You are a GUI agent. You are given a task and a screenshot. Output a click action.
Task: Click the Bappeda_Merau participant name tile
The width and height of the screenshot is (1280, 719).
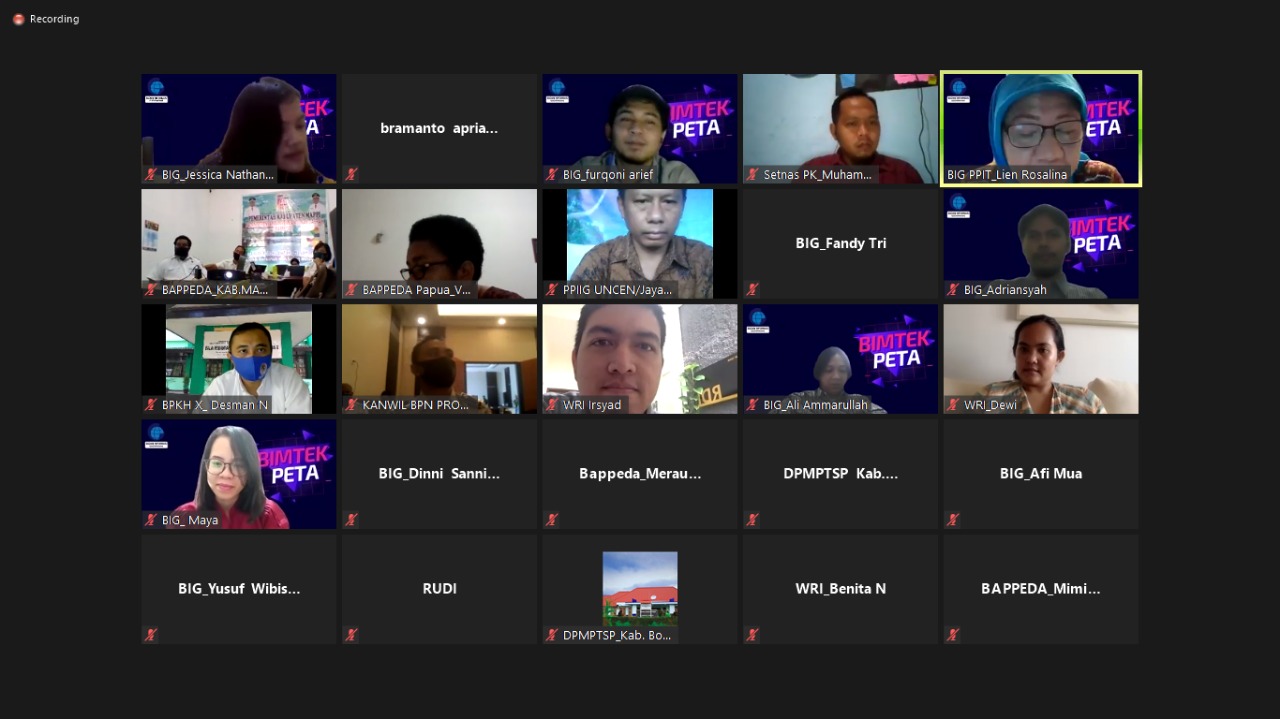(x=640, y=474)
